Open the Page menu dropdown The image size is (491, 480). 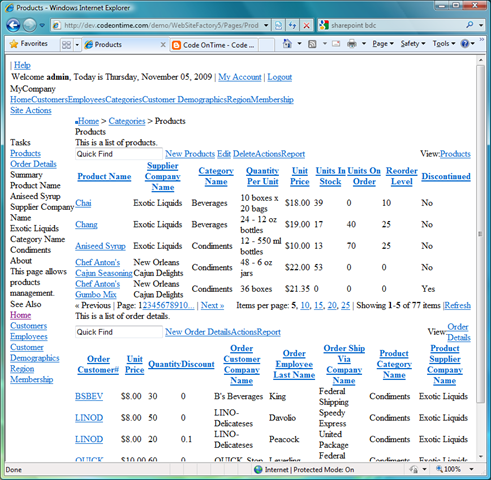(x=383, y=44)
